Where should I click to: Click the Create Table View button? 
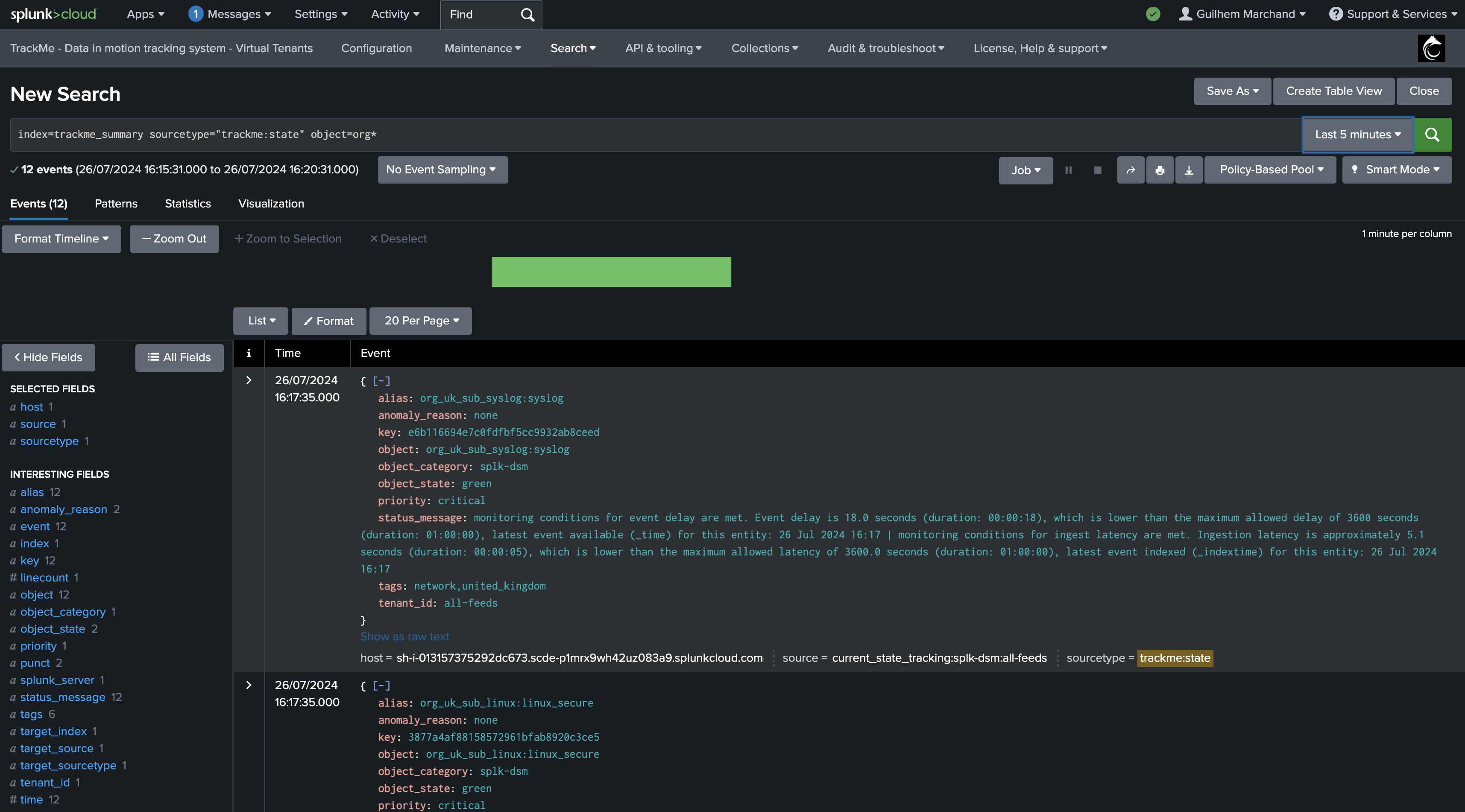1333,91
